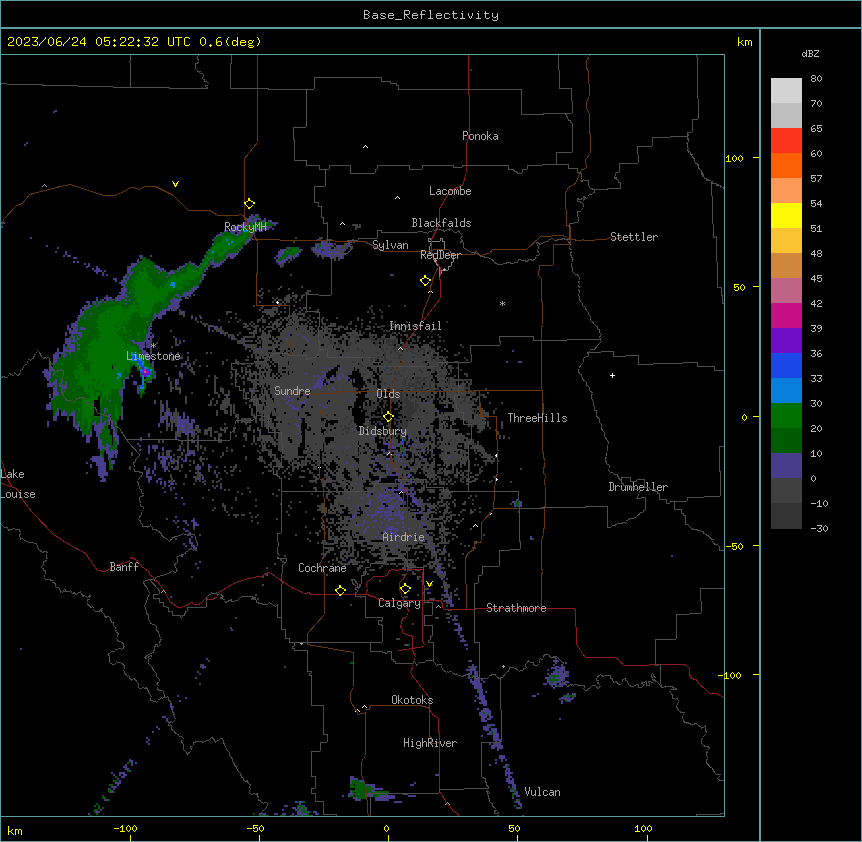This screenshot has width=862, height=842.
Task: Click the Banff label
Action: click(x=124, y=567)
